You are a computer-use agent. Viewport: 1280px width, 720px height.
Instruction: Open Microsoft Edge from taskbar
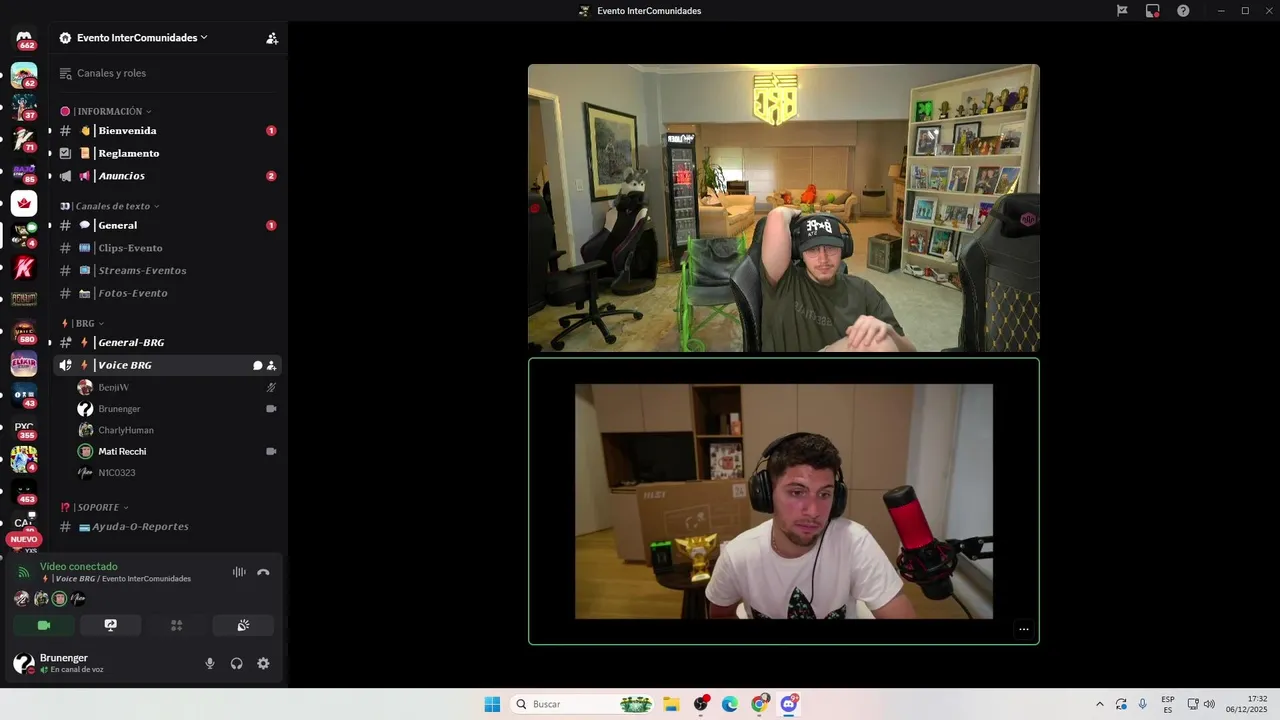click(730, 704)
